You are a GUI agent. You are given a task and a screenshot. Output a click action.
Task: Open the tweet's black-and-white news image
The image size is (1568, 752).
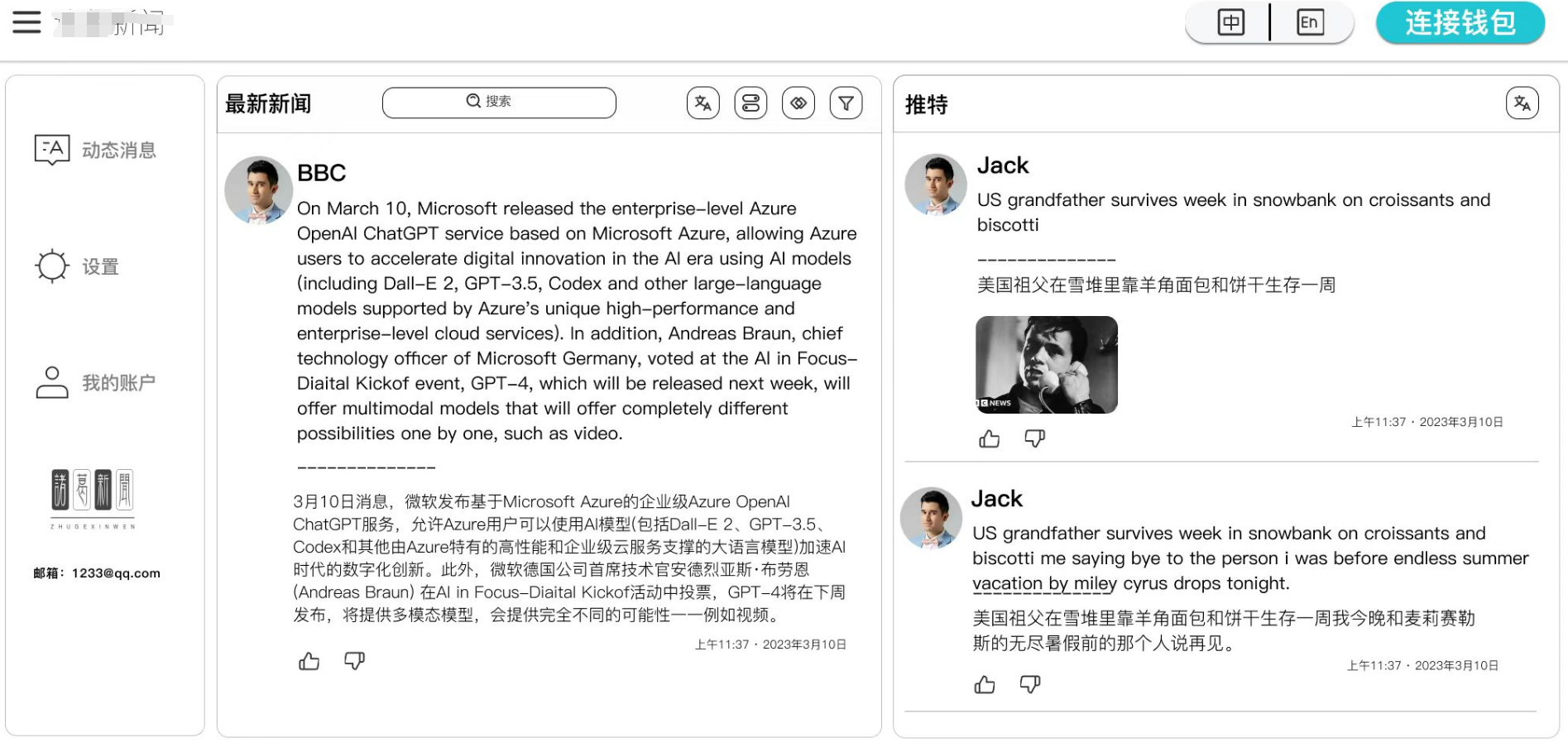point(1047,365)
